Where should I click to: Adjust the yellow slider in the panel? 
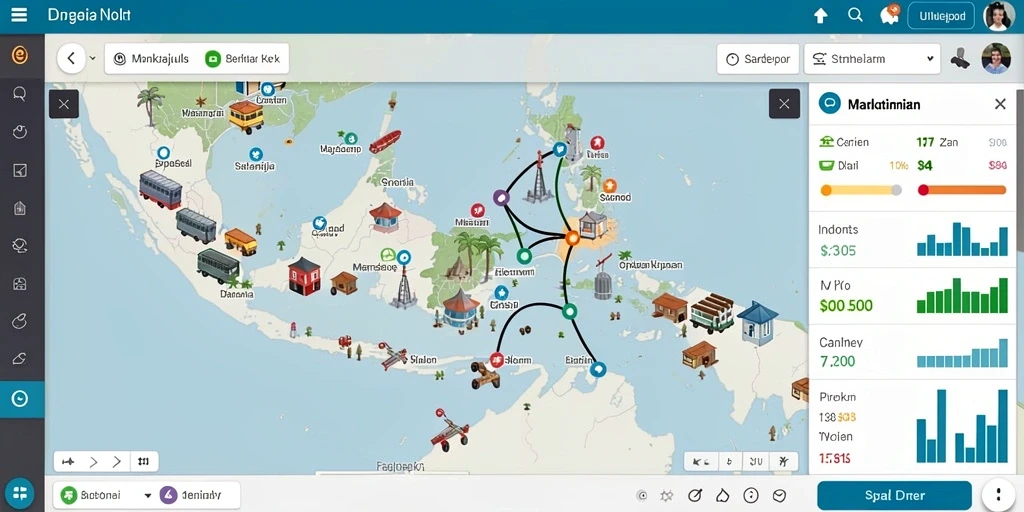point(861,190)
